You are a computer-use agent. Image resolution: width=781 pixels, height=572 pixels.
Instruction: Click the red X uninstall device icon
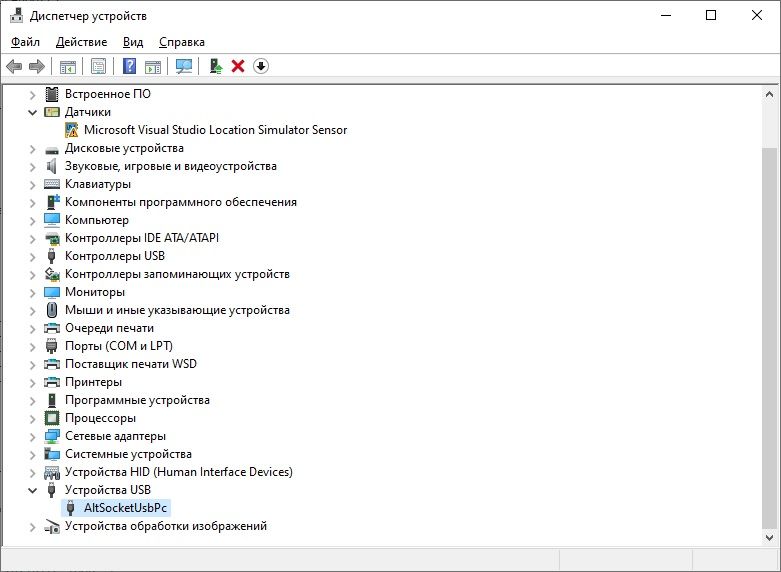pyautogui.click(x=238, y=66)
